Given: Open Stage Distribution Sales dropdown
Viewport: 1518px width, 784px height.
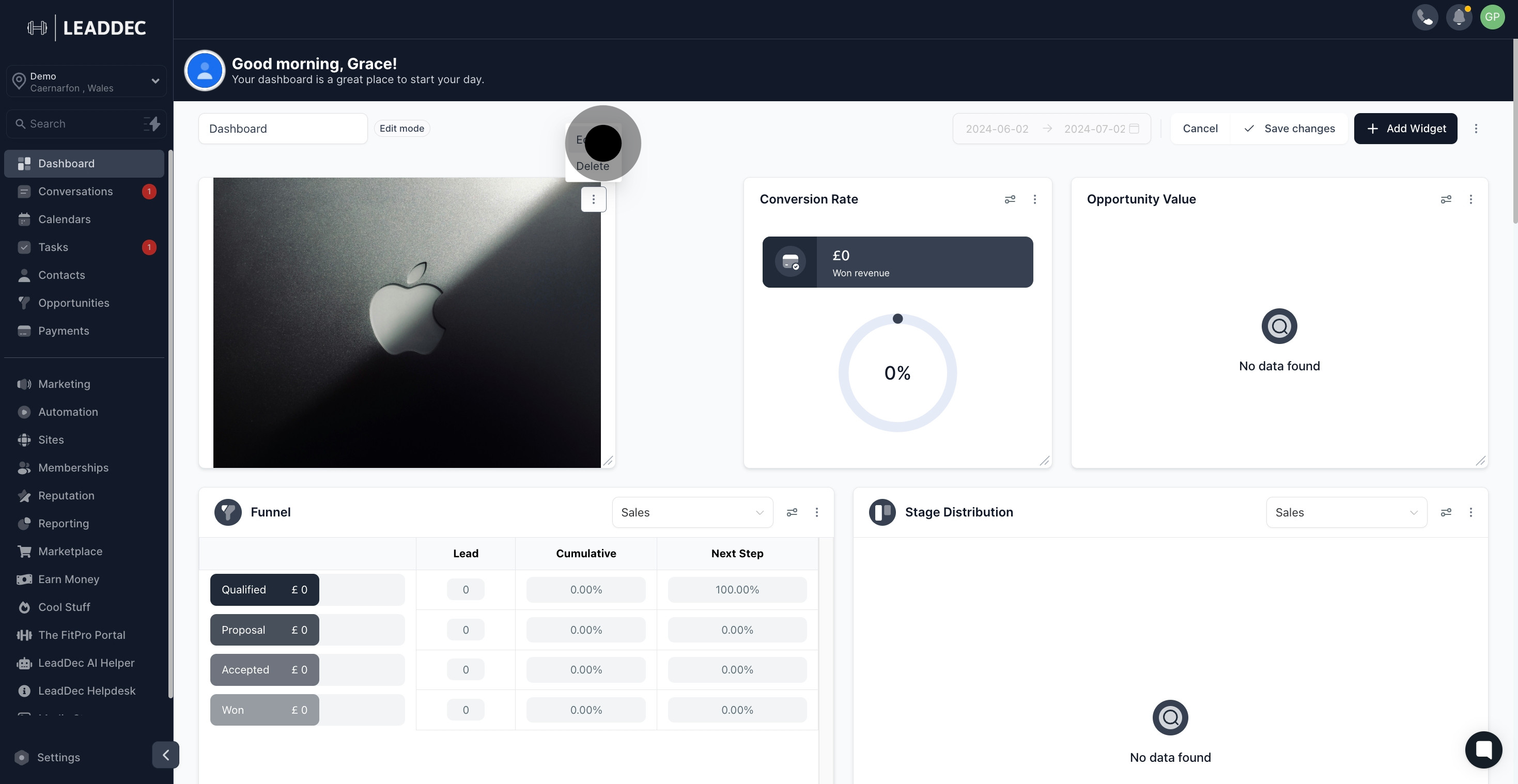Looking at the screenshot, I should point(1346,512).
